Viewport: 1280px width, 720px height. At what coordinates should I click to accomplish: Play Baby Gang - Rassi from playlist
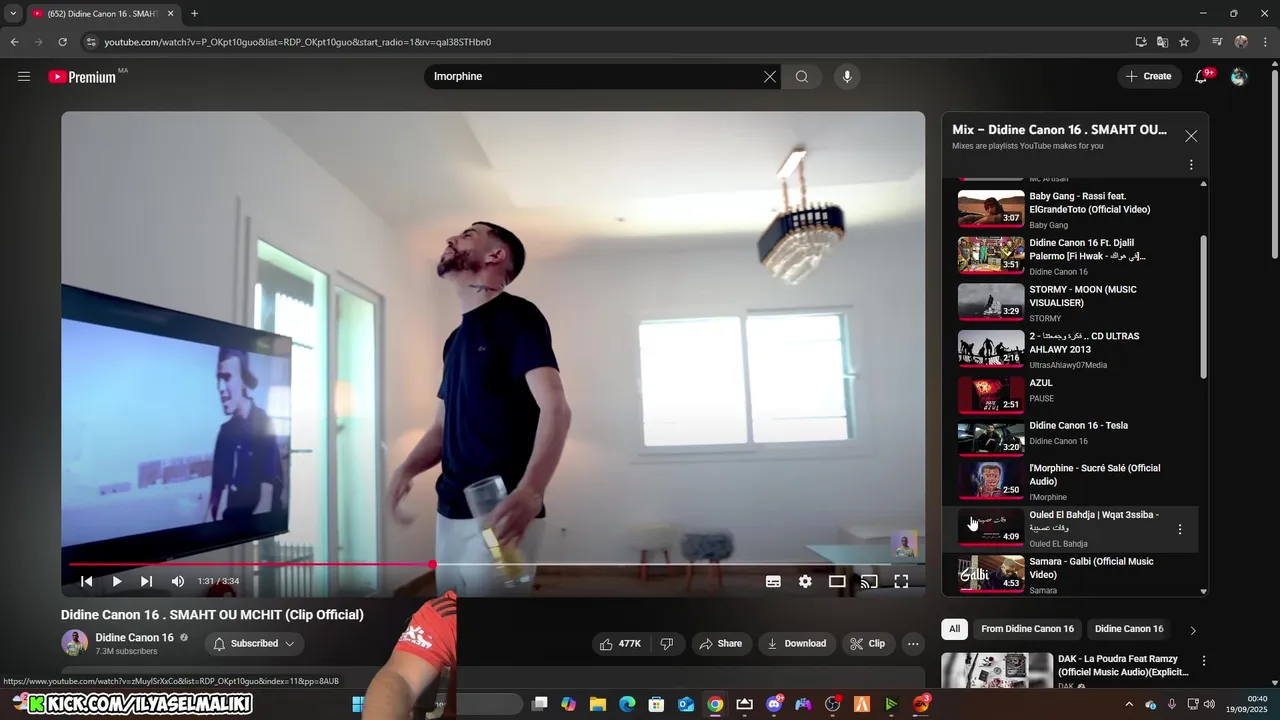[x=1070, y=210]
